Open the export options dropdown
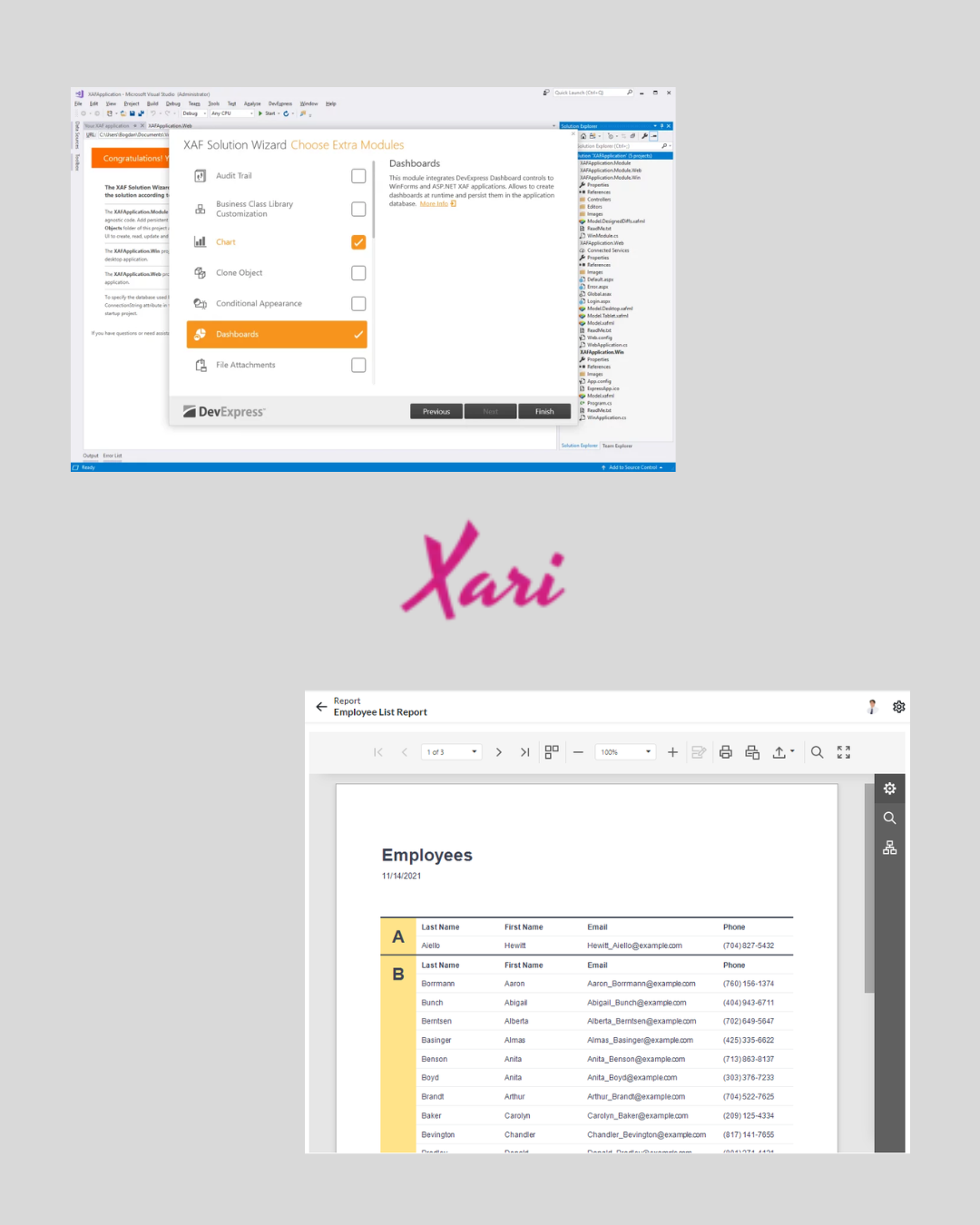 point(783,752)
